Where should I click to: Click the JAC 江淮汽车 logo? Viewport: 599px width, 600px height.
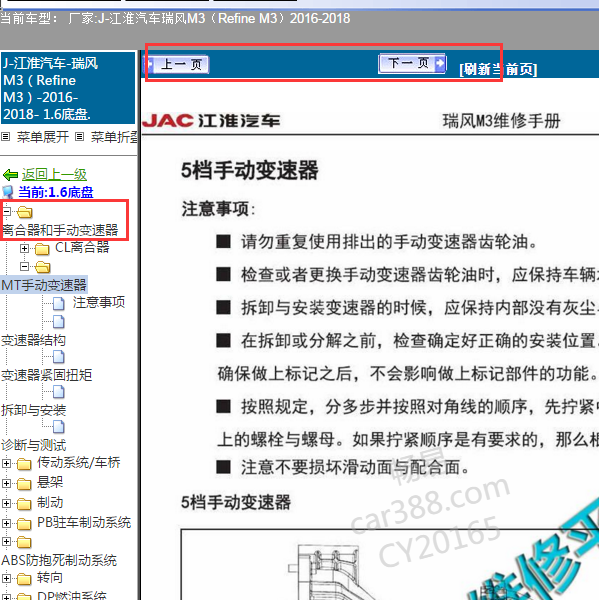tap(211, 121)
